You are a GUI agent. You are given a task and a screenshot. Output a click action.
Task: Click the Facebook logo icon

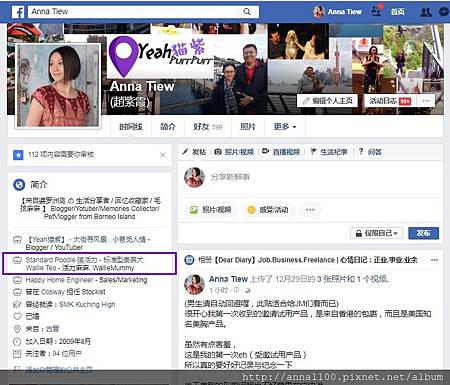18,12
